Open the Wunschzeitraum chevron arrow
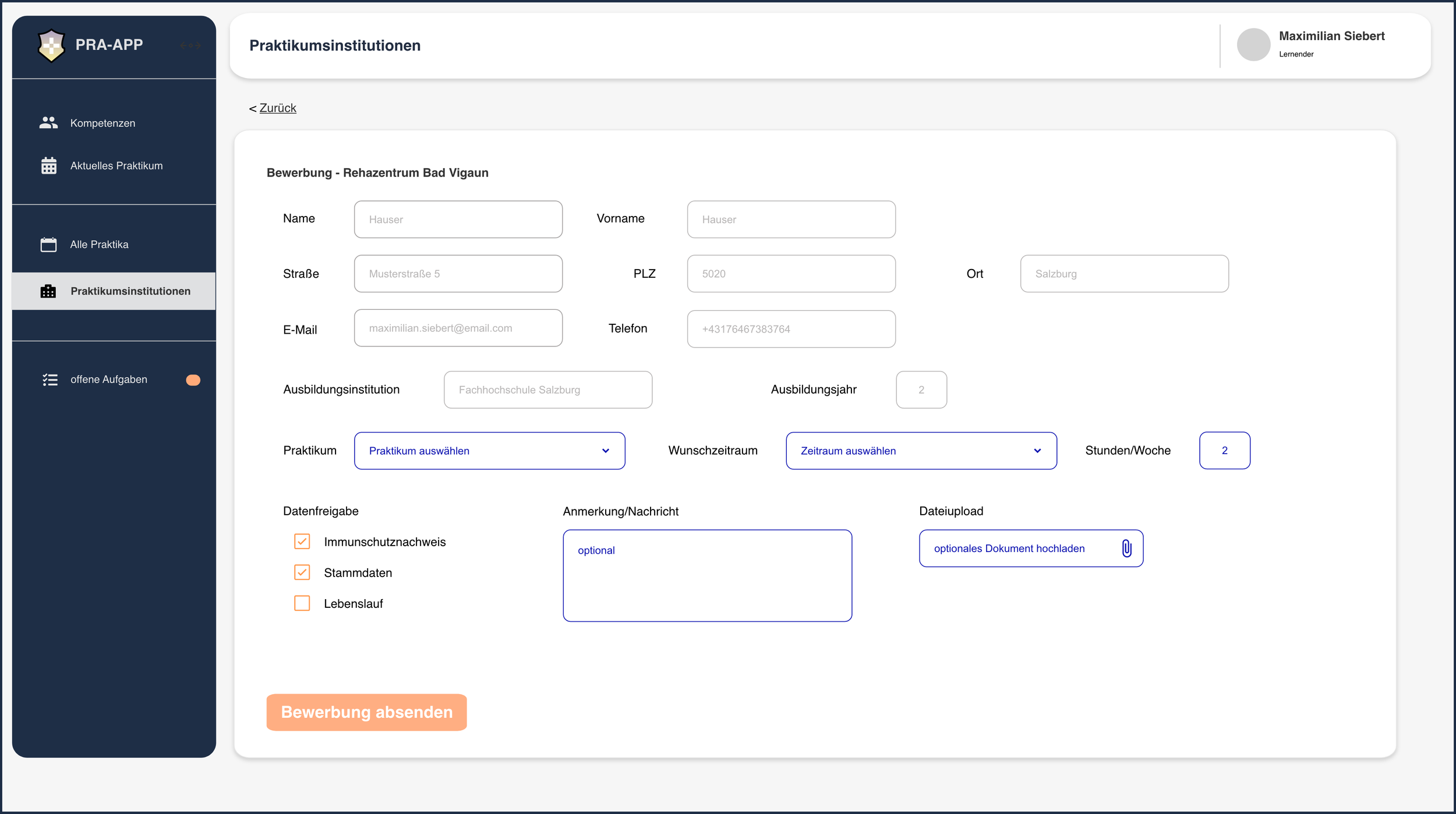 pyautogui.click(x=1037, y=450)
